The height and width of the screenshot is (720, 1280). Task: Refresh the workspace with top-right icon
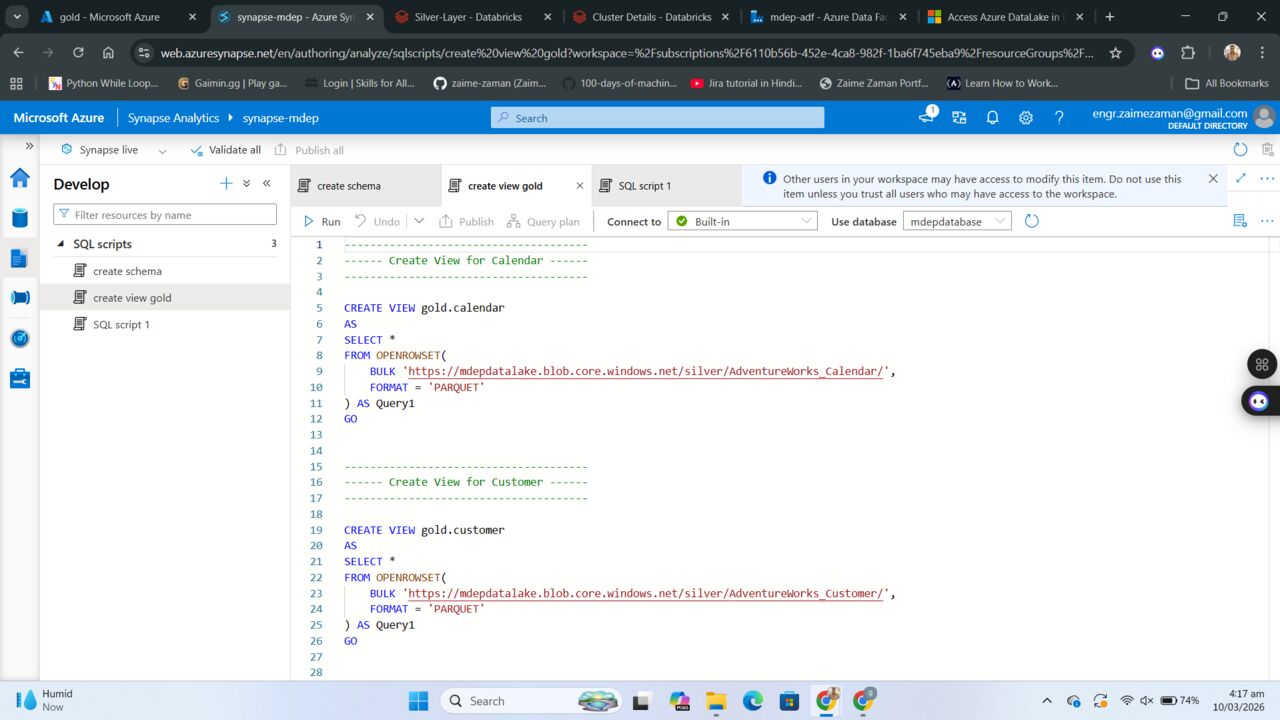point(1240,150)
